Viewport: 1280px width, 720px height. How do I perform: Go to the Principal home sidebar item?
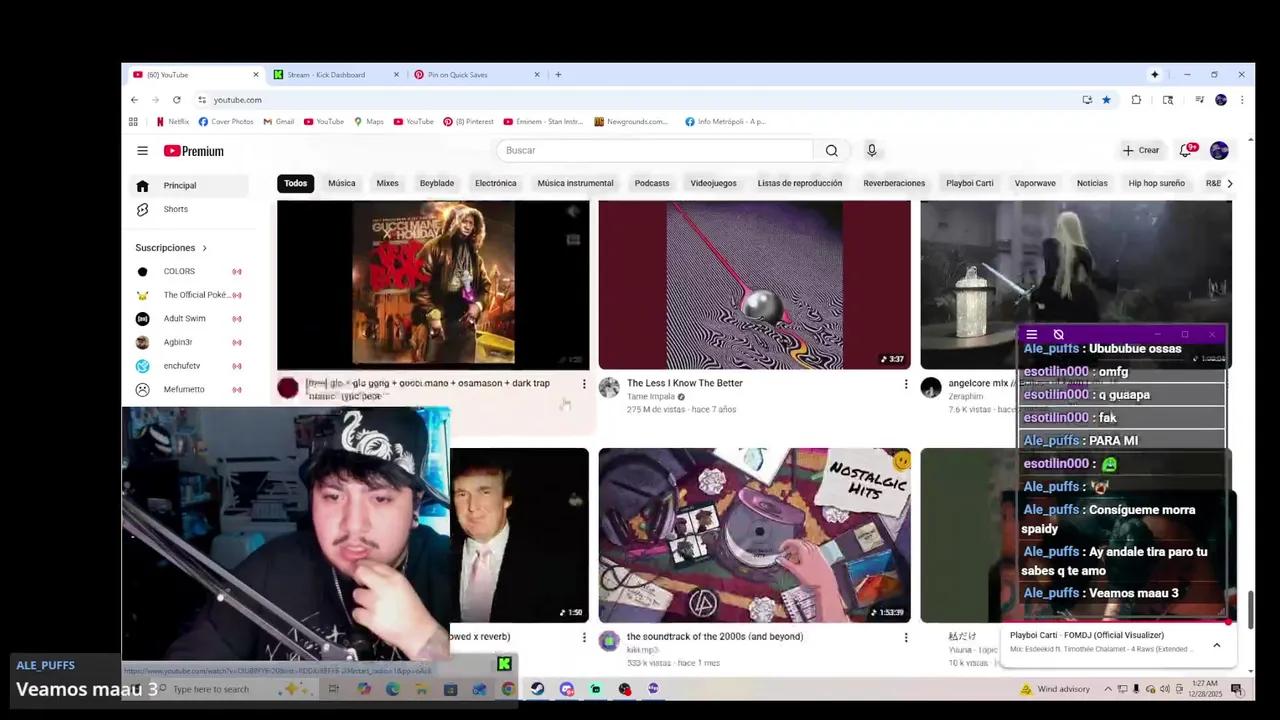click(189, 186)
